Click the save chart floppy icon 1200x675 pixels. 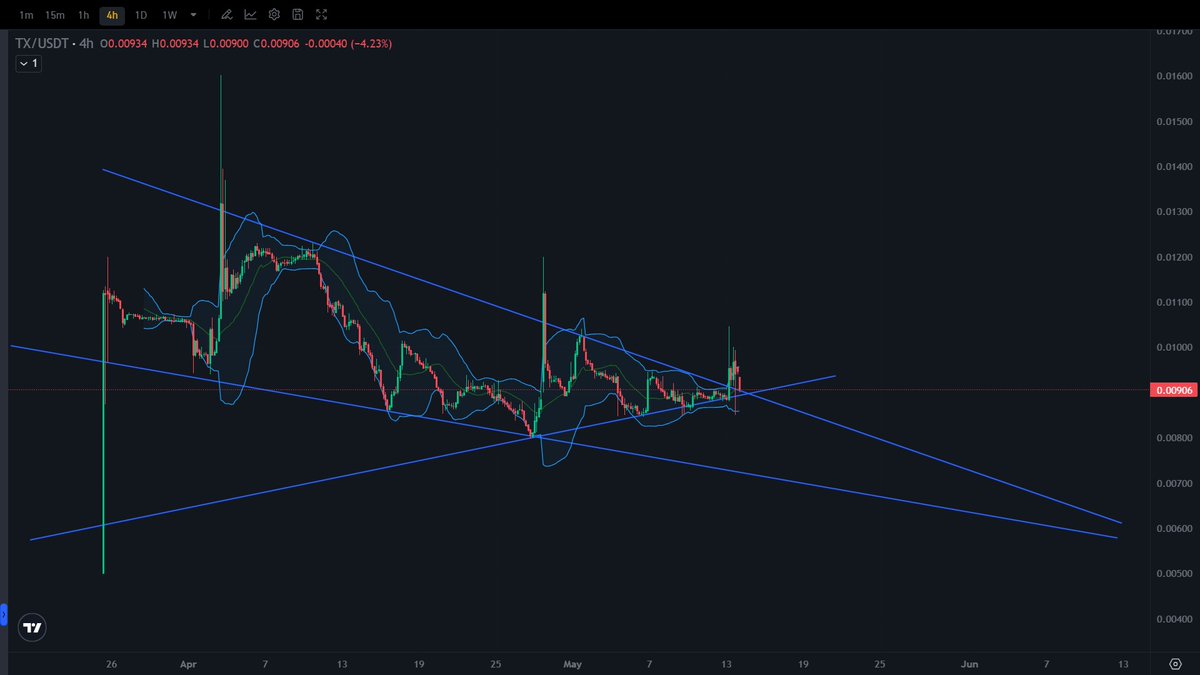(298, 15)
